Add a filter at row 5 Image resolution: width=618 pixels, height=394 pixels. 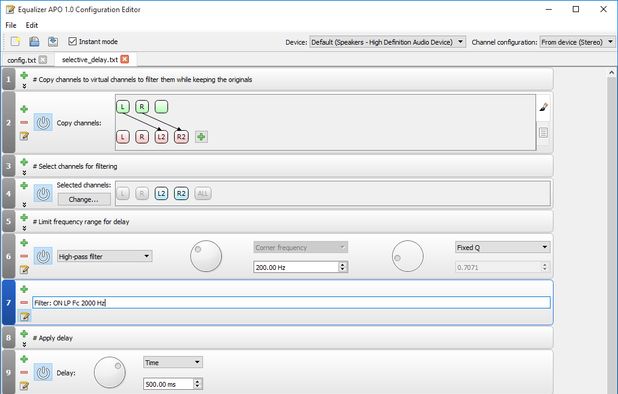(x=24, y=217)
